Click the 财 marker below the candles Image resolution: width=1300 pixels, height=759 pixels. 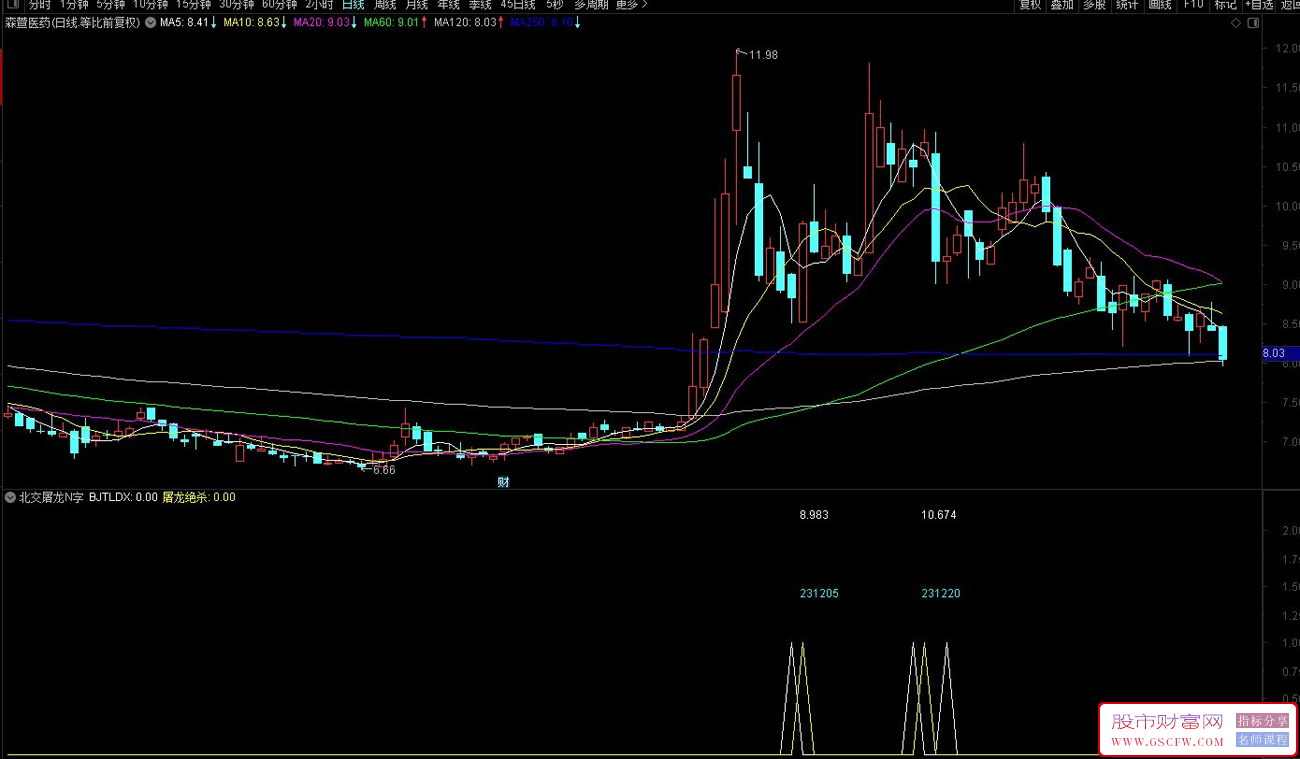coord(504,482)
